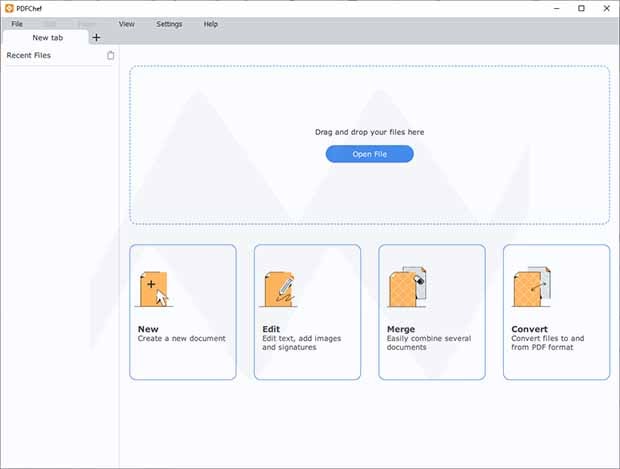Maximize the PDFChef window
This screenshot has height=469, width=620.
tap(582, 8)
